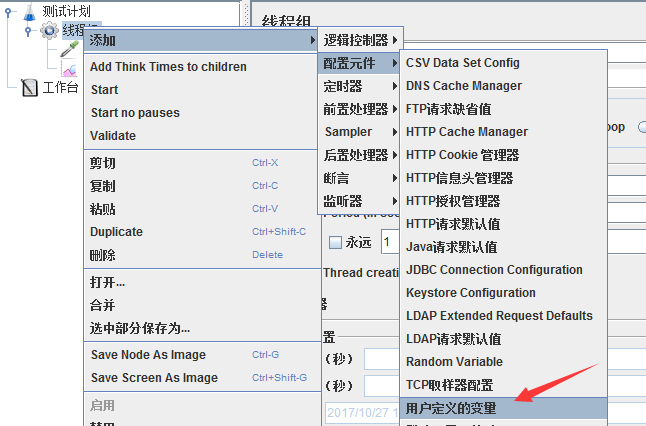Viewport: 646px width, 426px height.
Task: Expand the 定时器 submenu
Action: pos(359,86)
